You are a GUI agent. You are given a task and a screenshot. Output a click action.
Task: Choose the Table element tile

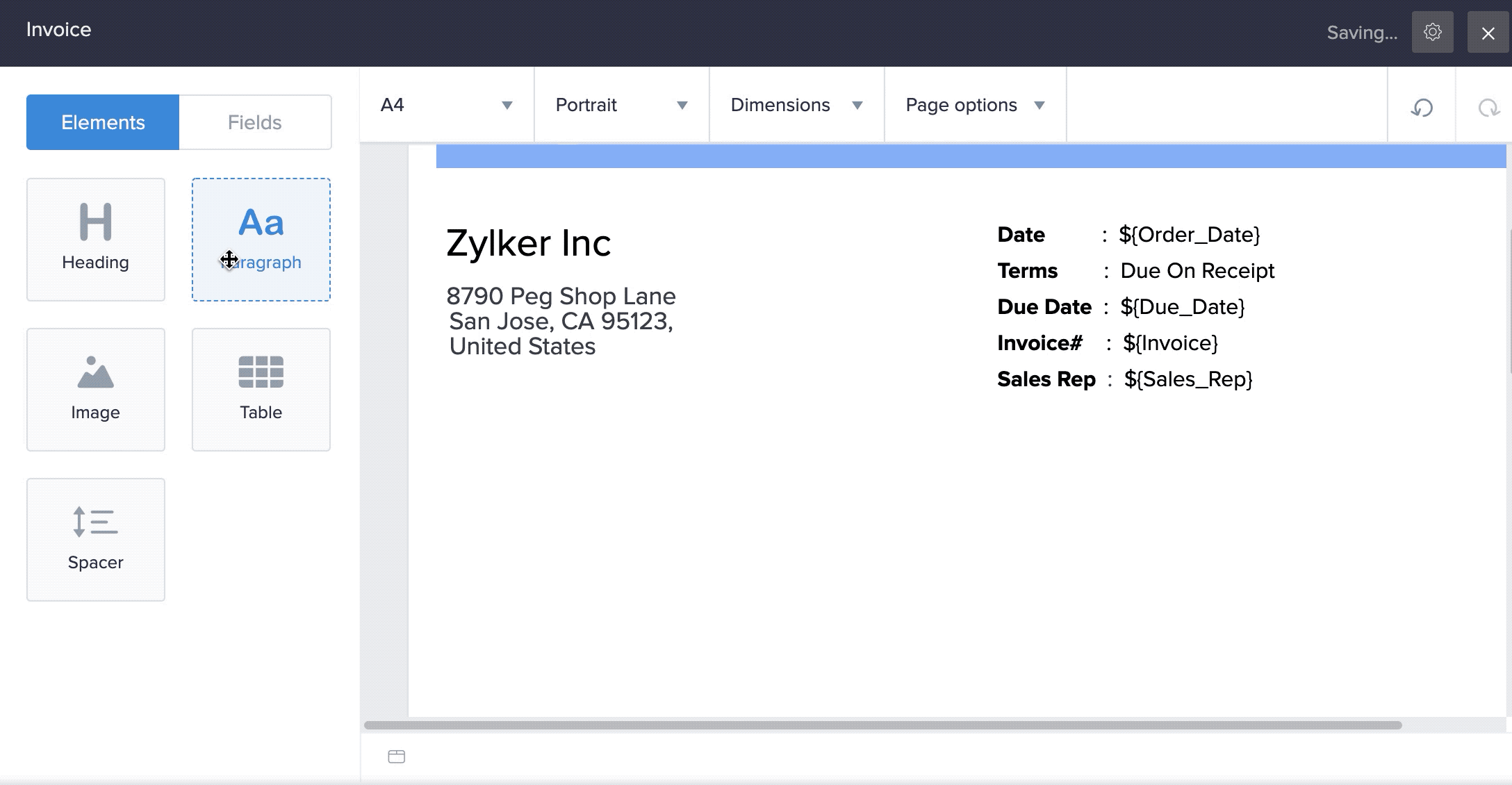click(261, 390)
